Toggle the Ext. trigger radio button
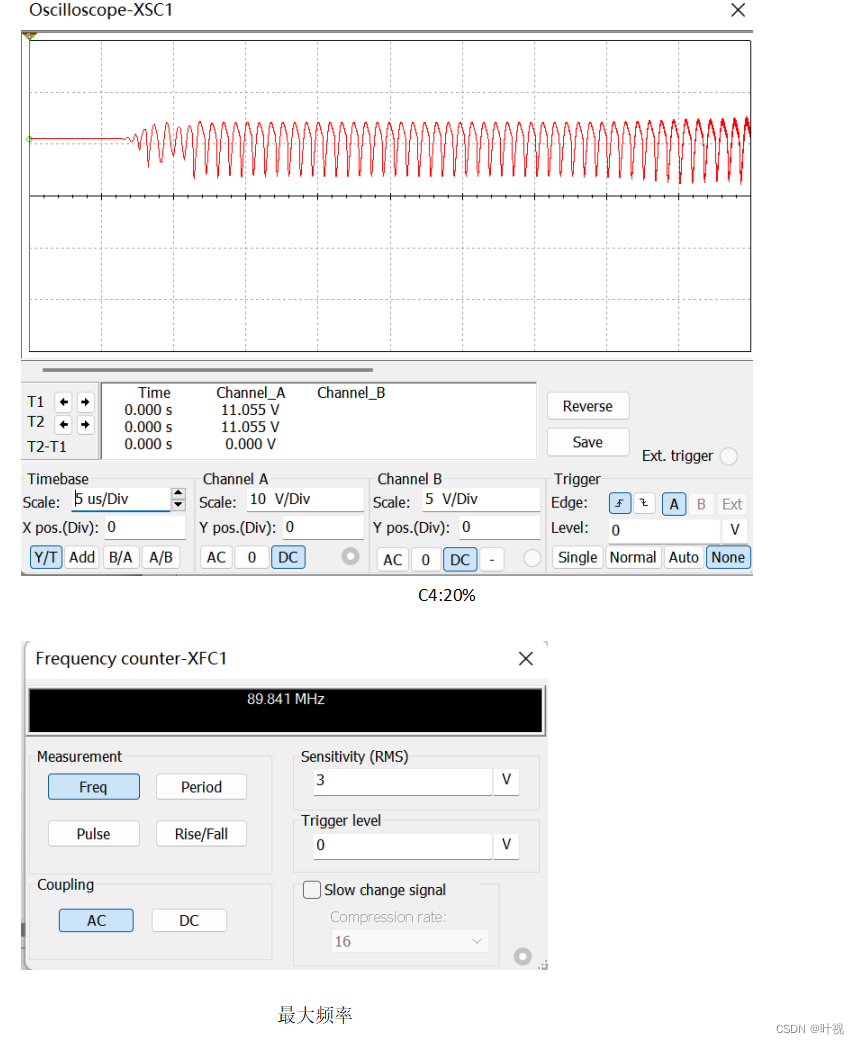Image resolution: width=859 pixels, height=1044 pixels. pyautogui.click(x=729, y=456)
